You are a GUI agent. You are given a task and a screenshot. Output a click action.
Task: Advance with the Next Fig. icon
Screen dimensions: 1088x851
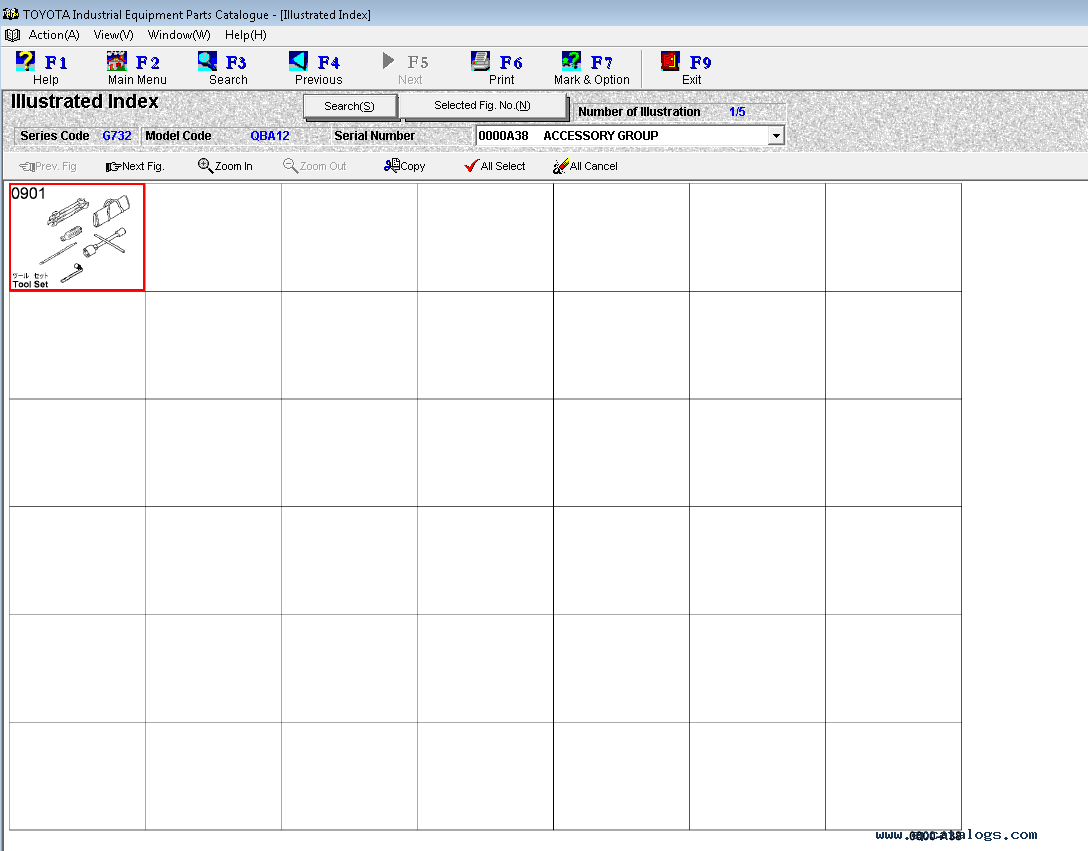point(133,166)
